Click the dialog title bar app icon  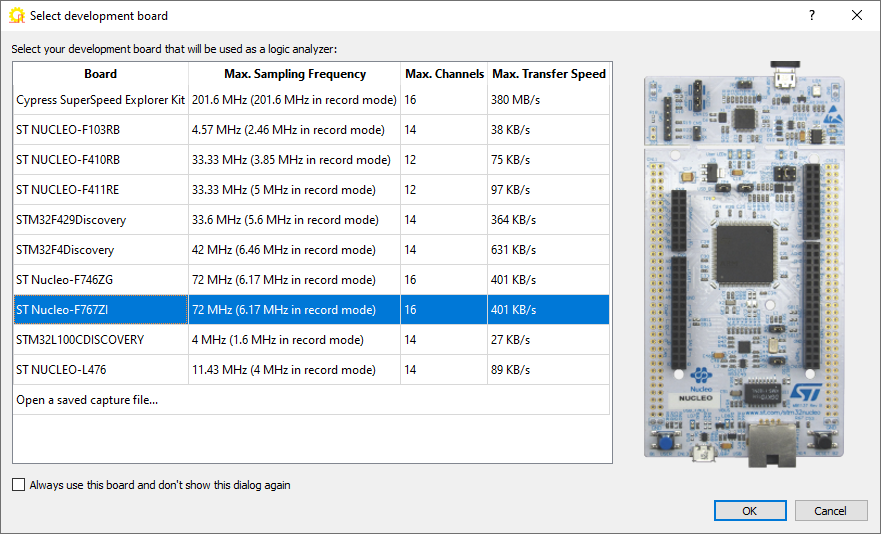[17, 16]
